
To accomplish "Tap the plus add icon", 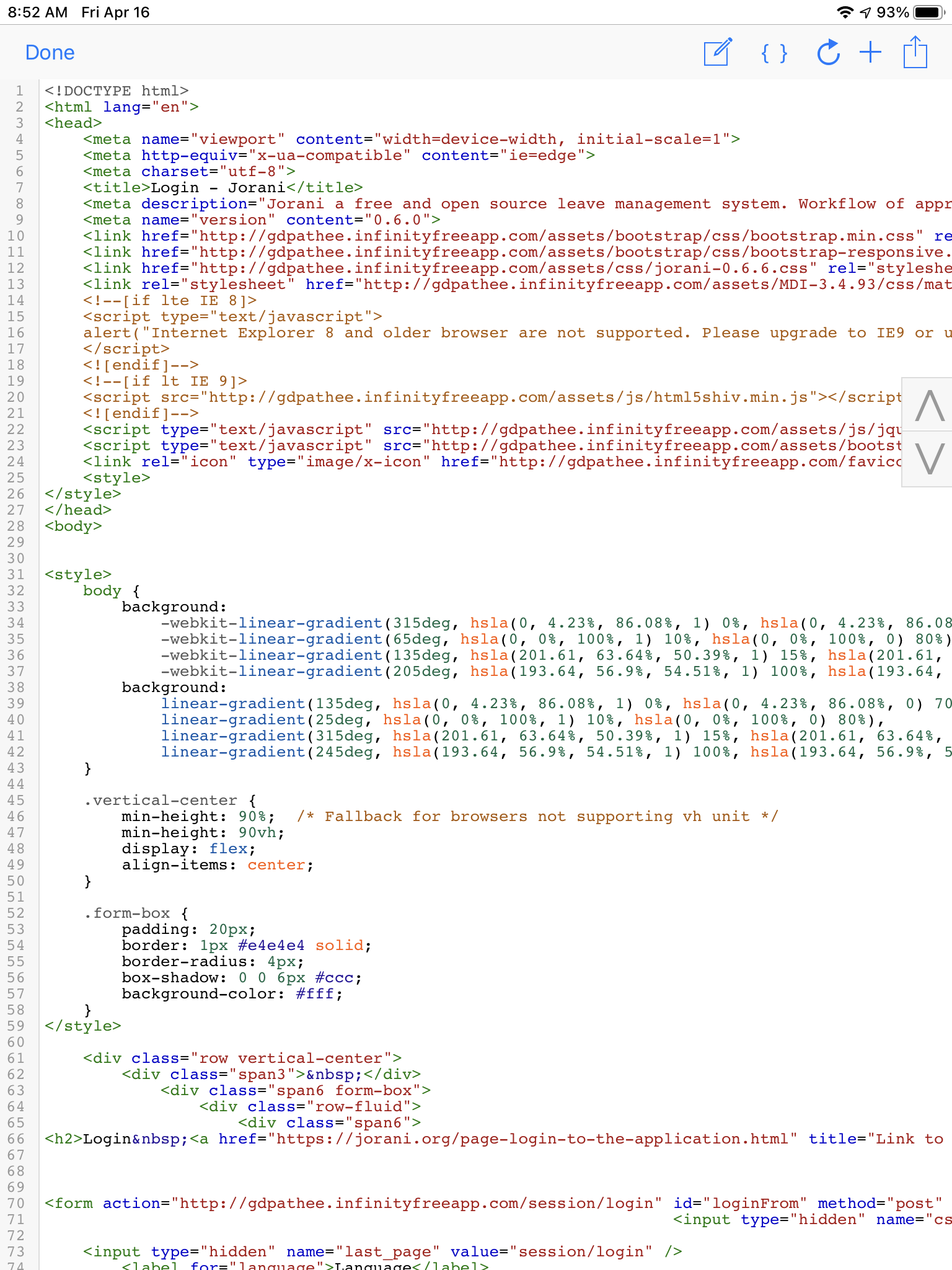I will pyautogui.click(x=870, y=53).
